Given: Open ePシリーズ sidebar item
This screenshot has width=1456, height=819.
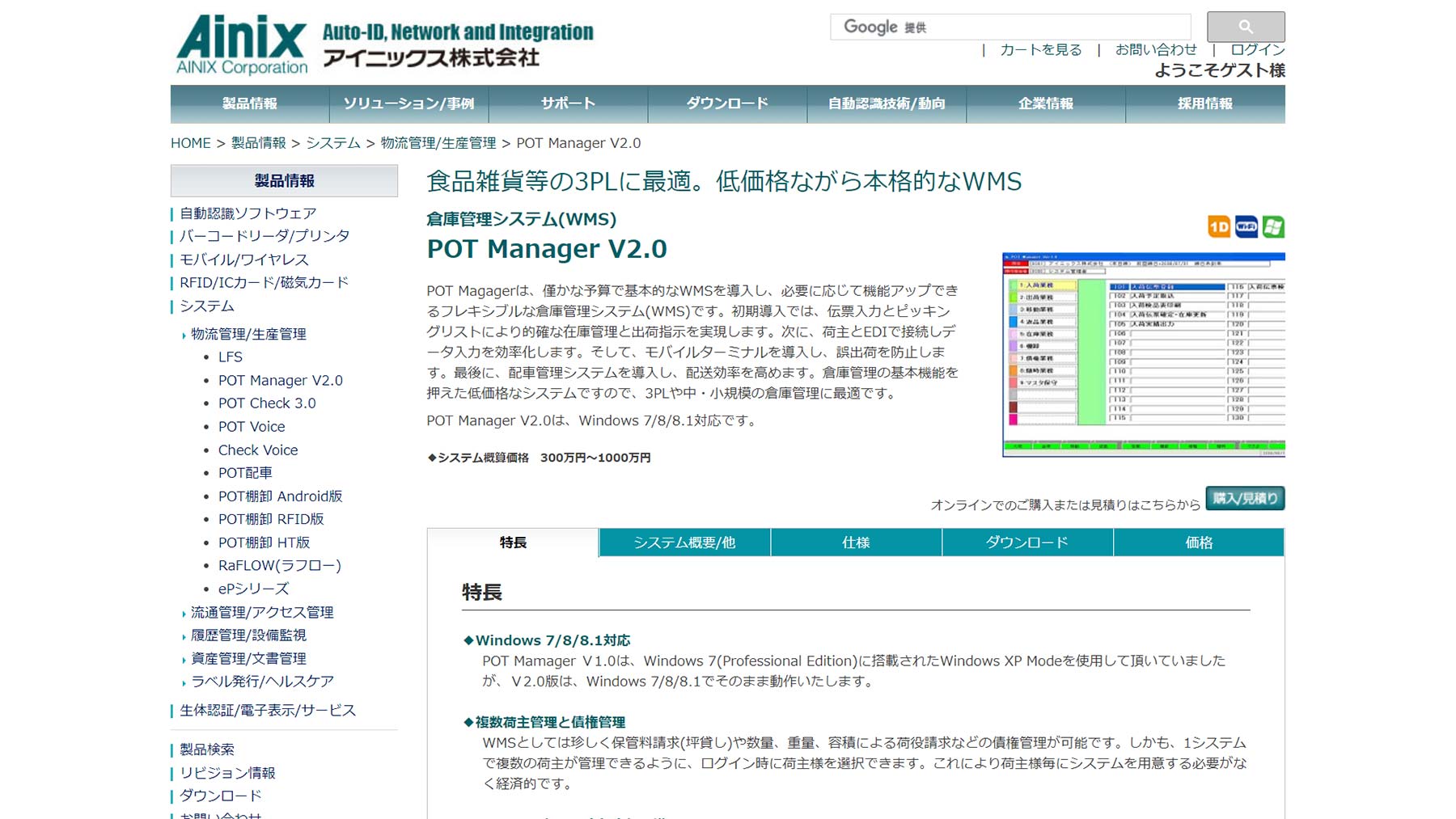Looking at the screenshot, I should (x=253, y=589).
